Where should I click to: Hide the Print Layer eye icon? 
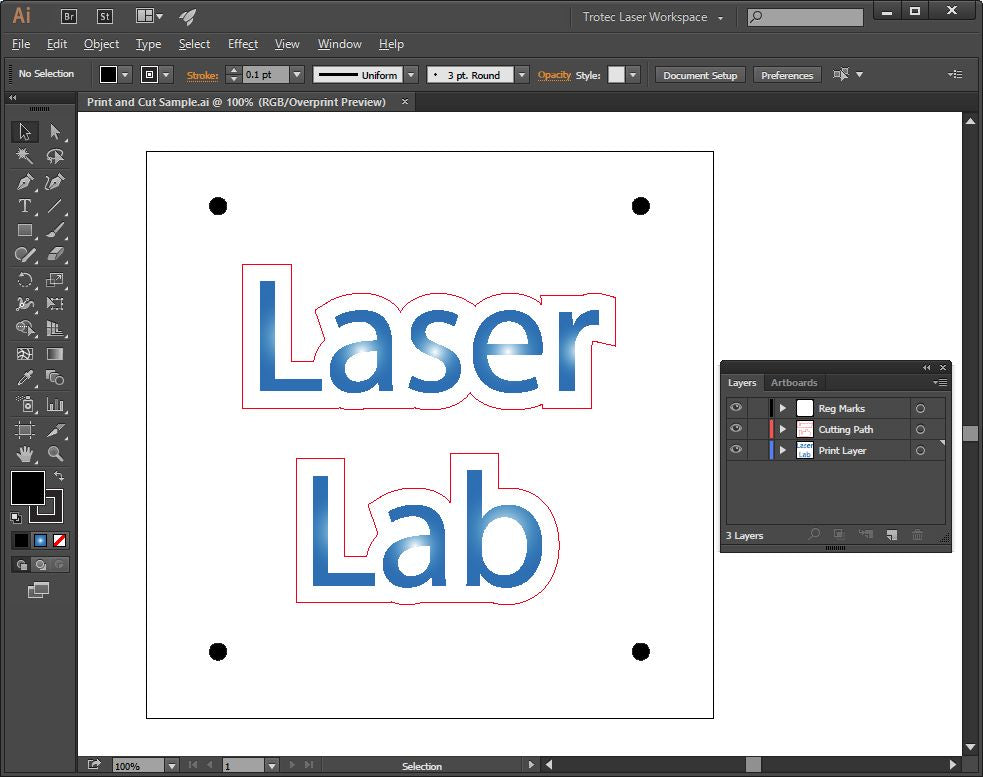(x=736, y=450)
